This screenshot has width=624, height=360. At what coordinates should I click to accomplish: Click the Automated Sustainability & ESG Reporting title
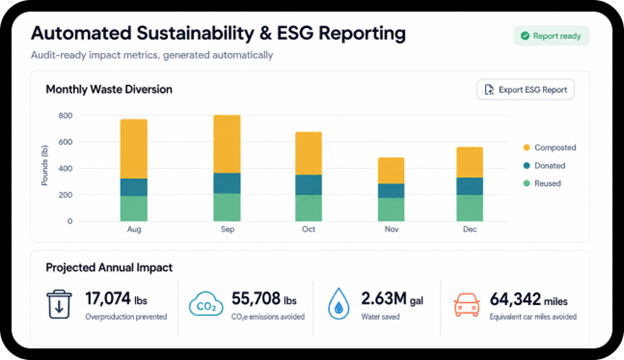coord(218,33)
